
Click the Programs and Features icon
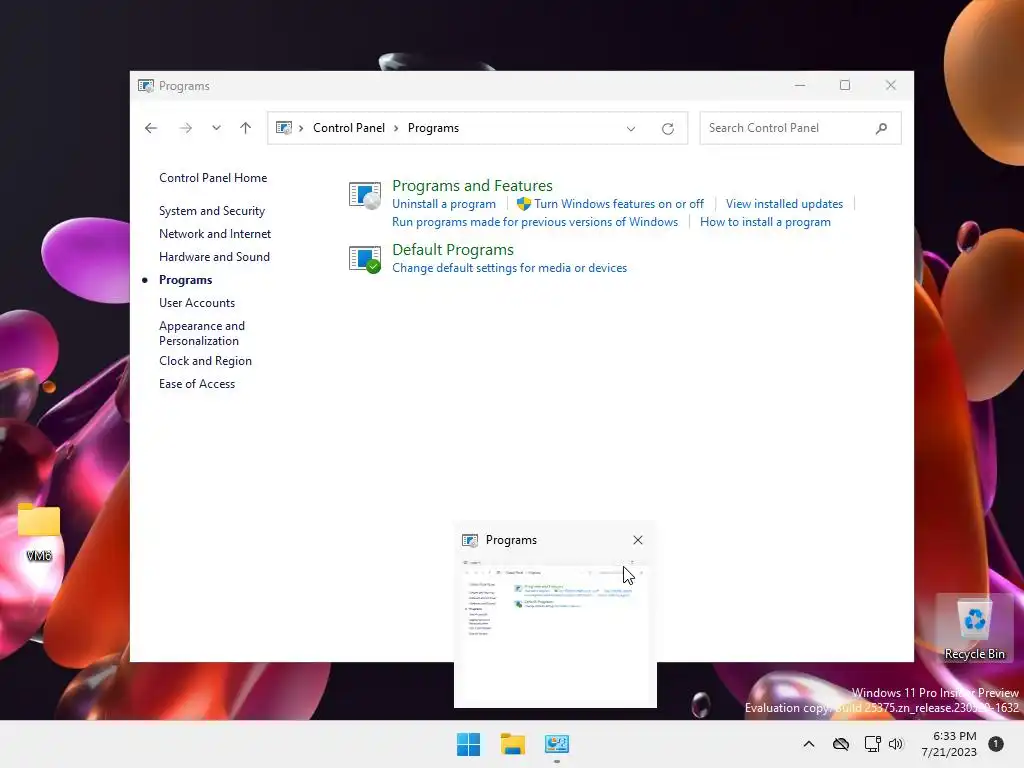(x=365, y=195)
